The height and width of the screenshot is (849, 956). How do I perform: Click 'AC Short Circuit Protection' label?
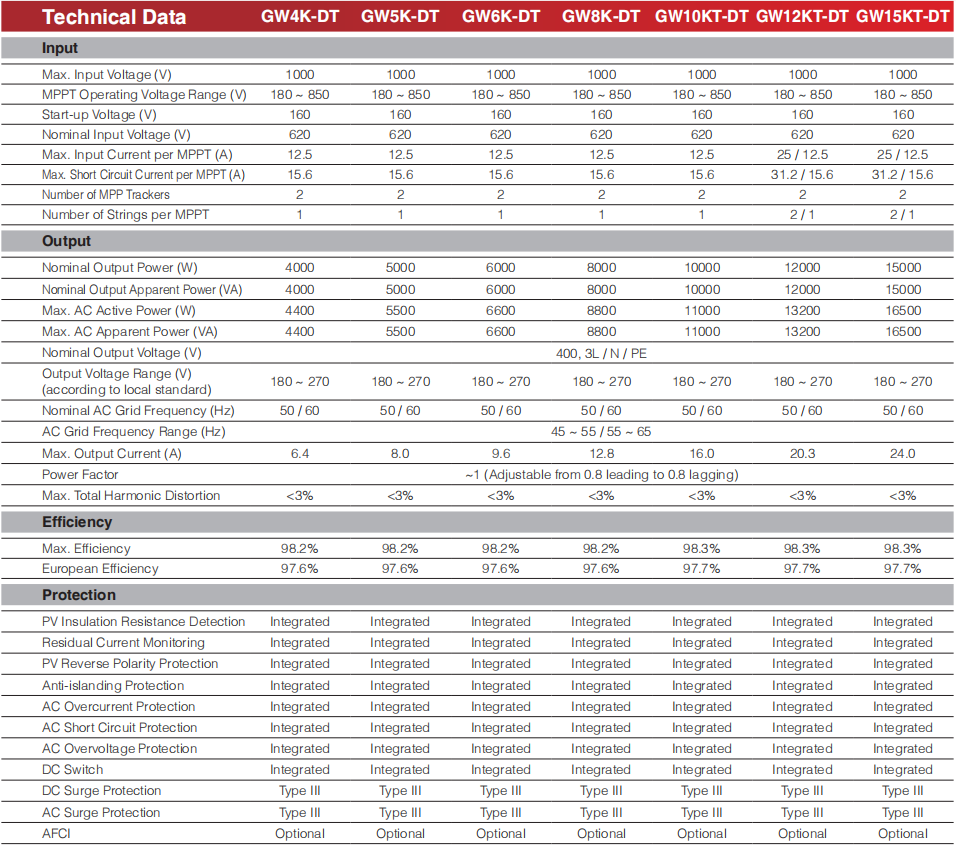coord(120,728)
